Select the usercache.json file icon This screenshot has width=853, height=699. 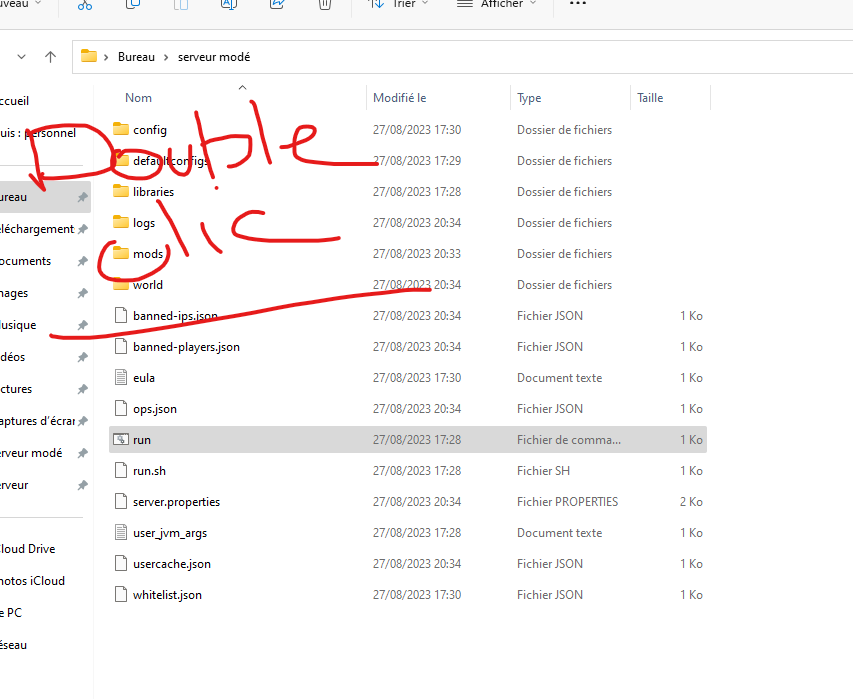pyautogui.click(x=121, y=564)
